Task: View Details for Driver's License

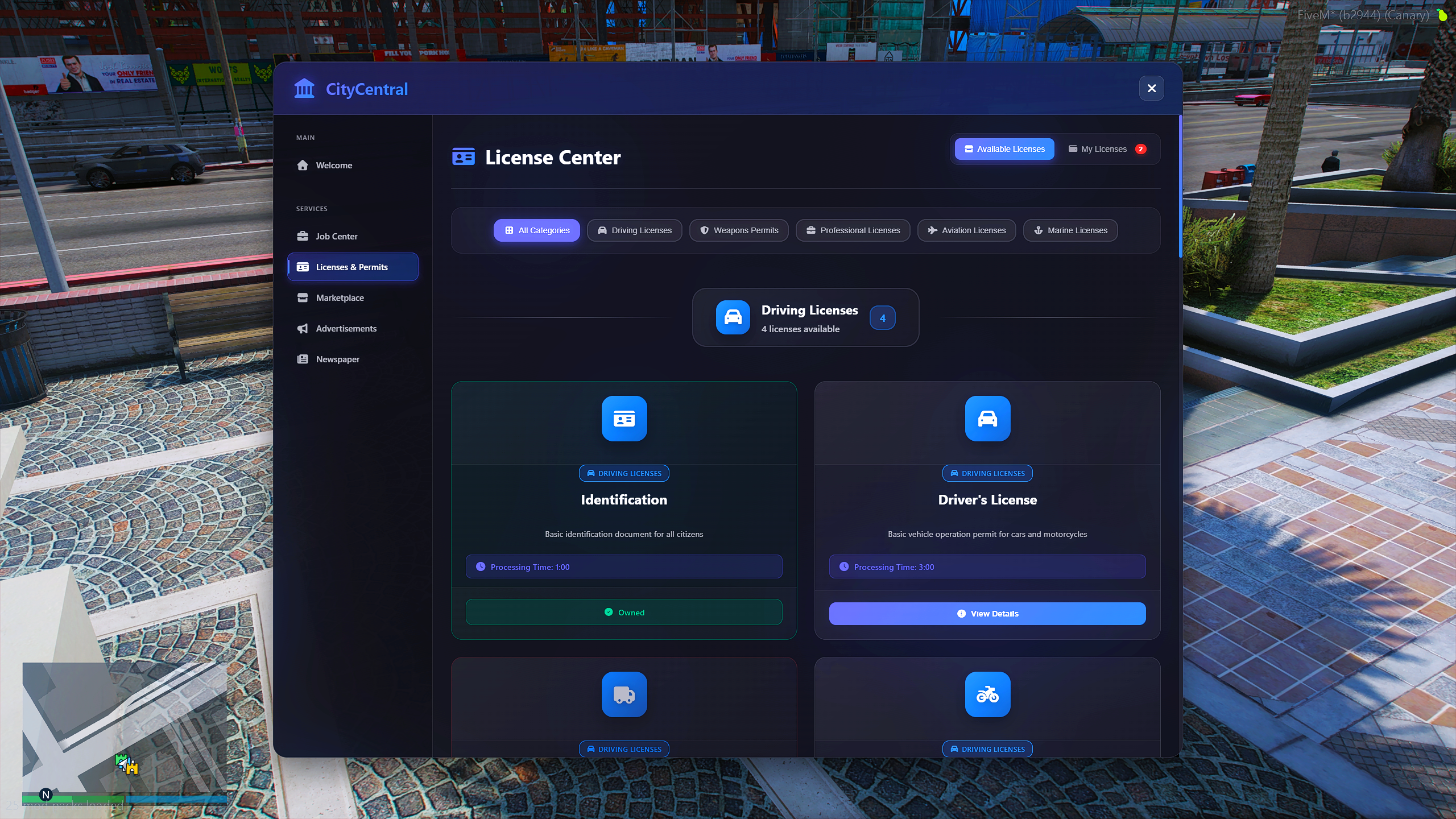Action: click(x=987, y=614)
